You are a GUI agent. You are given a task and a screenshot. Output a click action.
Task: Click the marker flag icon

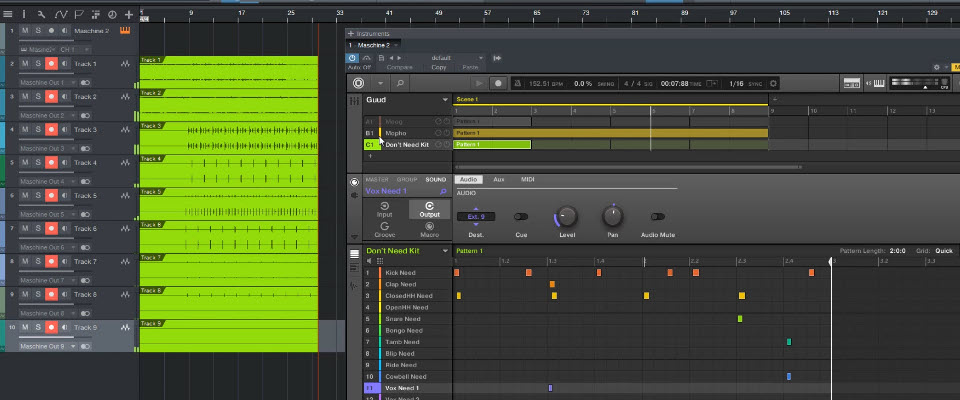[79, 14]
